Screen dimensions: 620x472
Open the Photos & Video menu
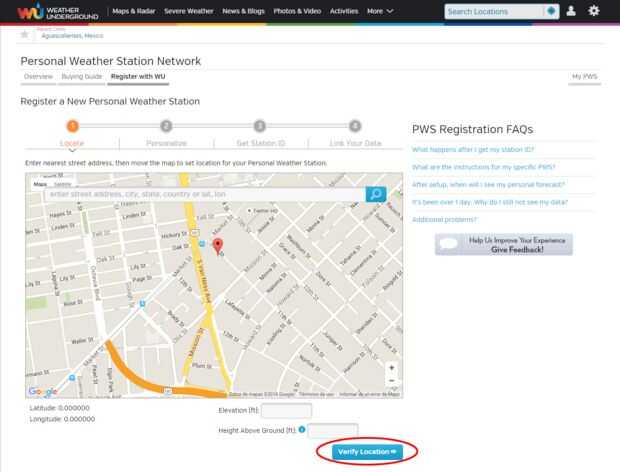(x=297, y=11)
